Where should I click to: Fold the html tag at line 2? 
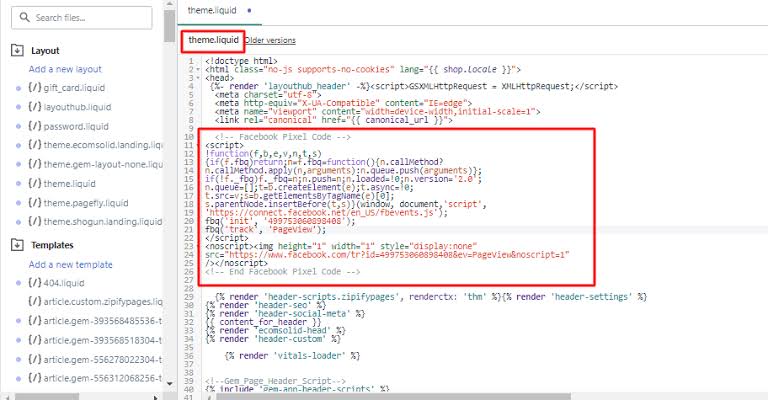[198, 70]
